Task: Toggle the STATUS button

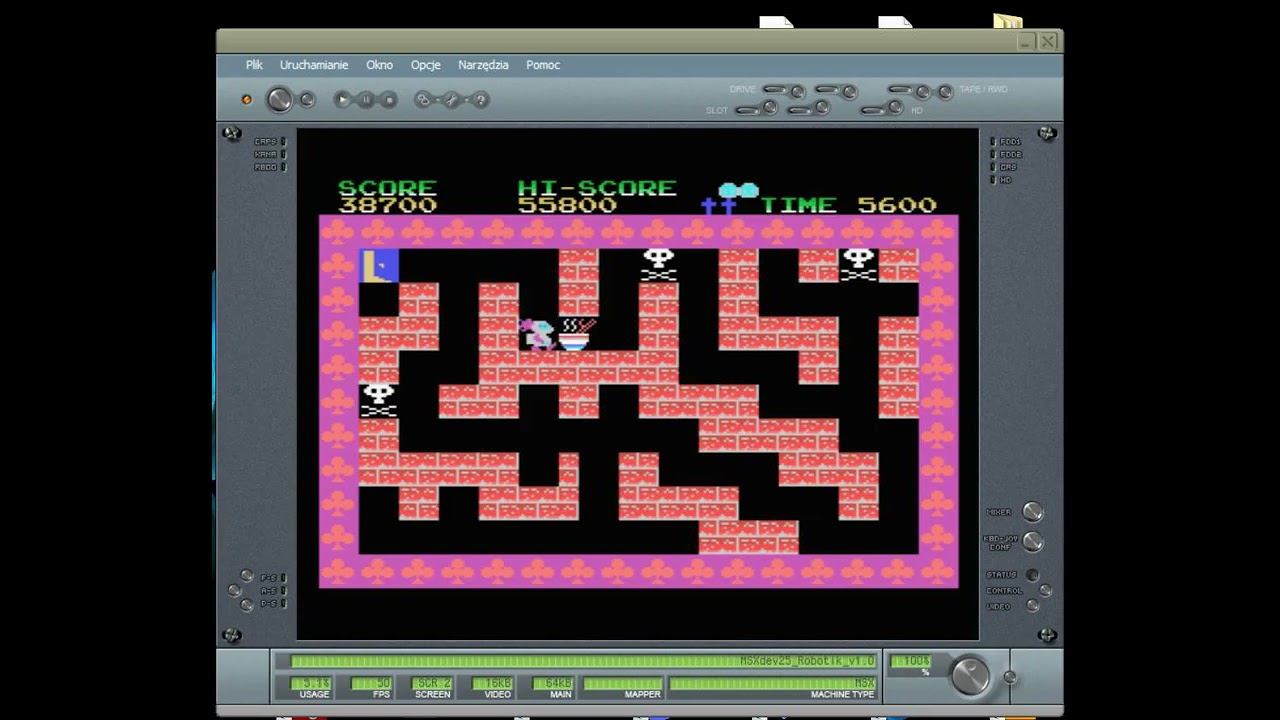Action: [x=1032, y=575]
